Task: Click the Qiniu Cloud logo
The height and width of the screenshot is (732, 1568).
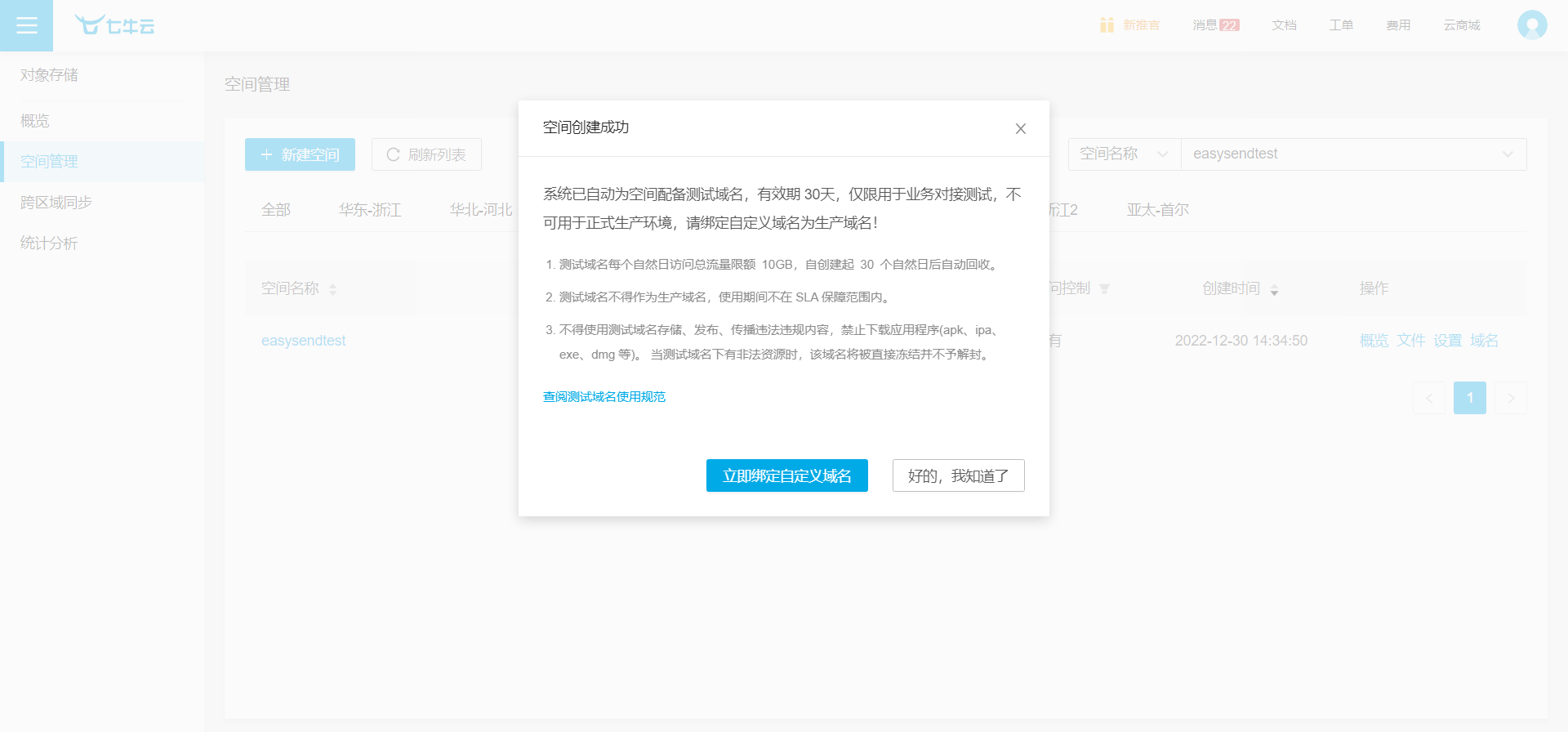Action: click(x=114, y=25)
